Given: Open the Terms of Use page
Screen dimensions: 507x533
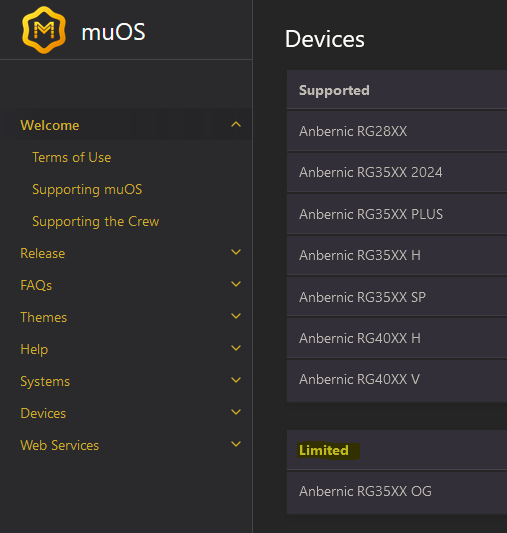Looking at the screenshot, I should (x=72, y=157).
